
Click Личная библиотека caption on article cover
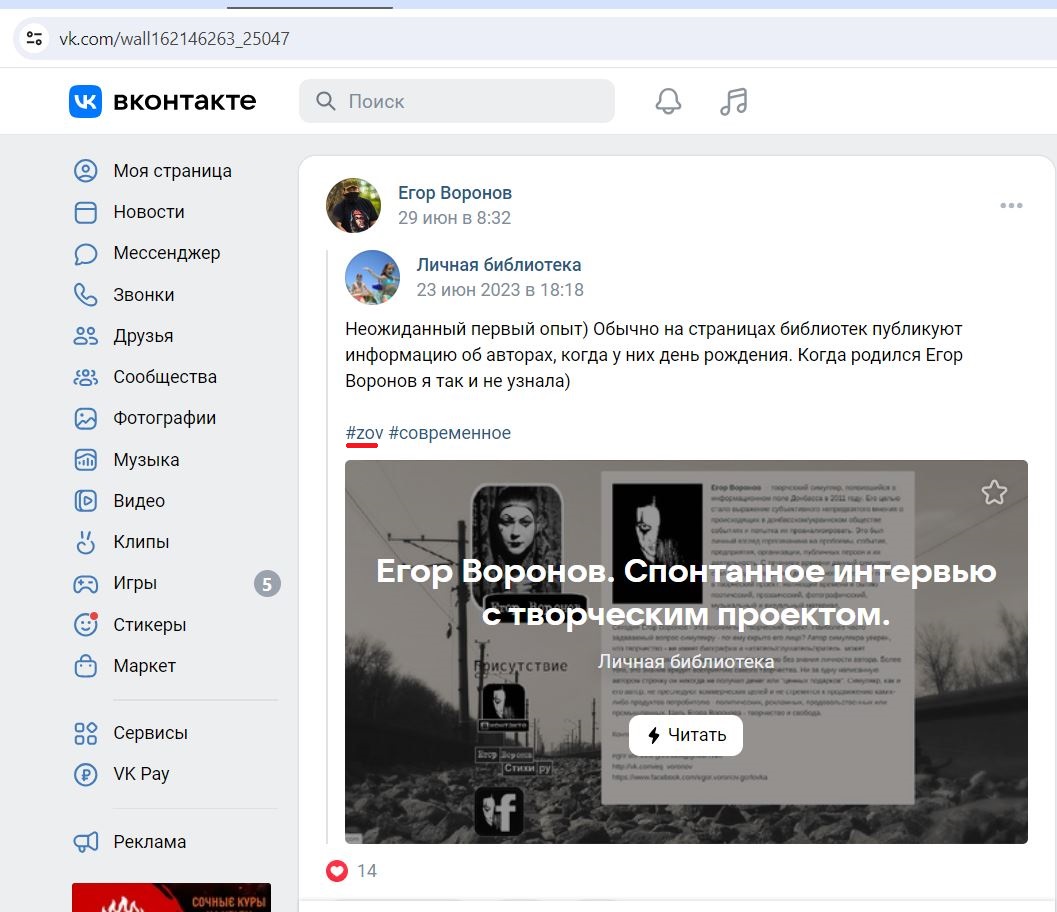686,662
